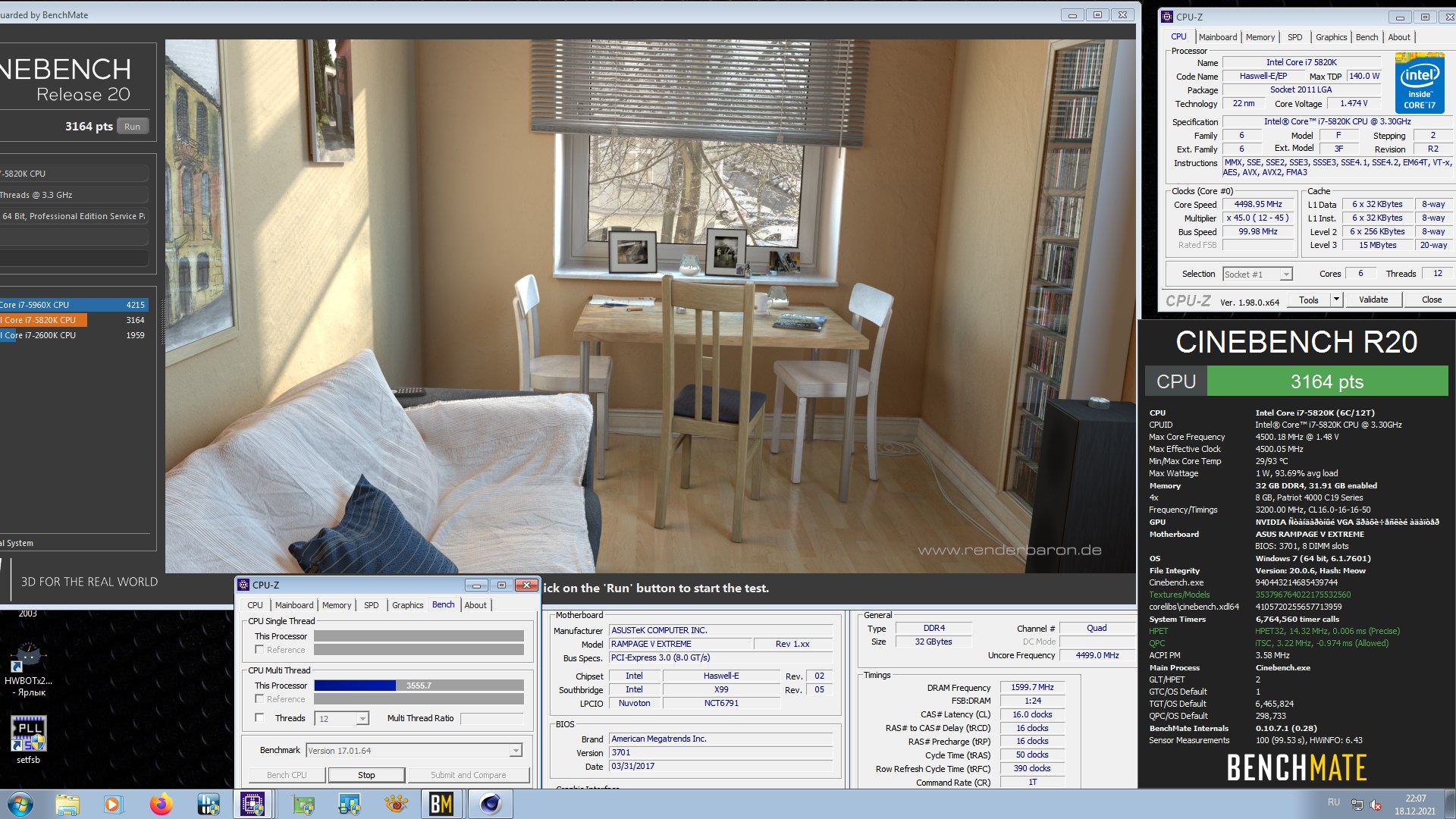Click the DRAM Frequency value 1599.7 MHz
The height and width of the screenshot is (819, 1456).
pos(1032,687)
